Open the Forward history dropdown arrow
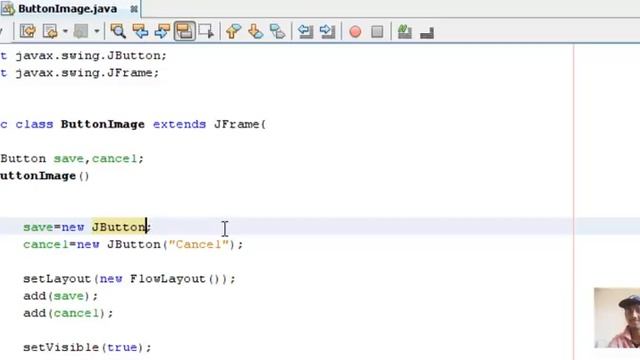 pyautogui.click(x=97, y=31)
